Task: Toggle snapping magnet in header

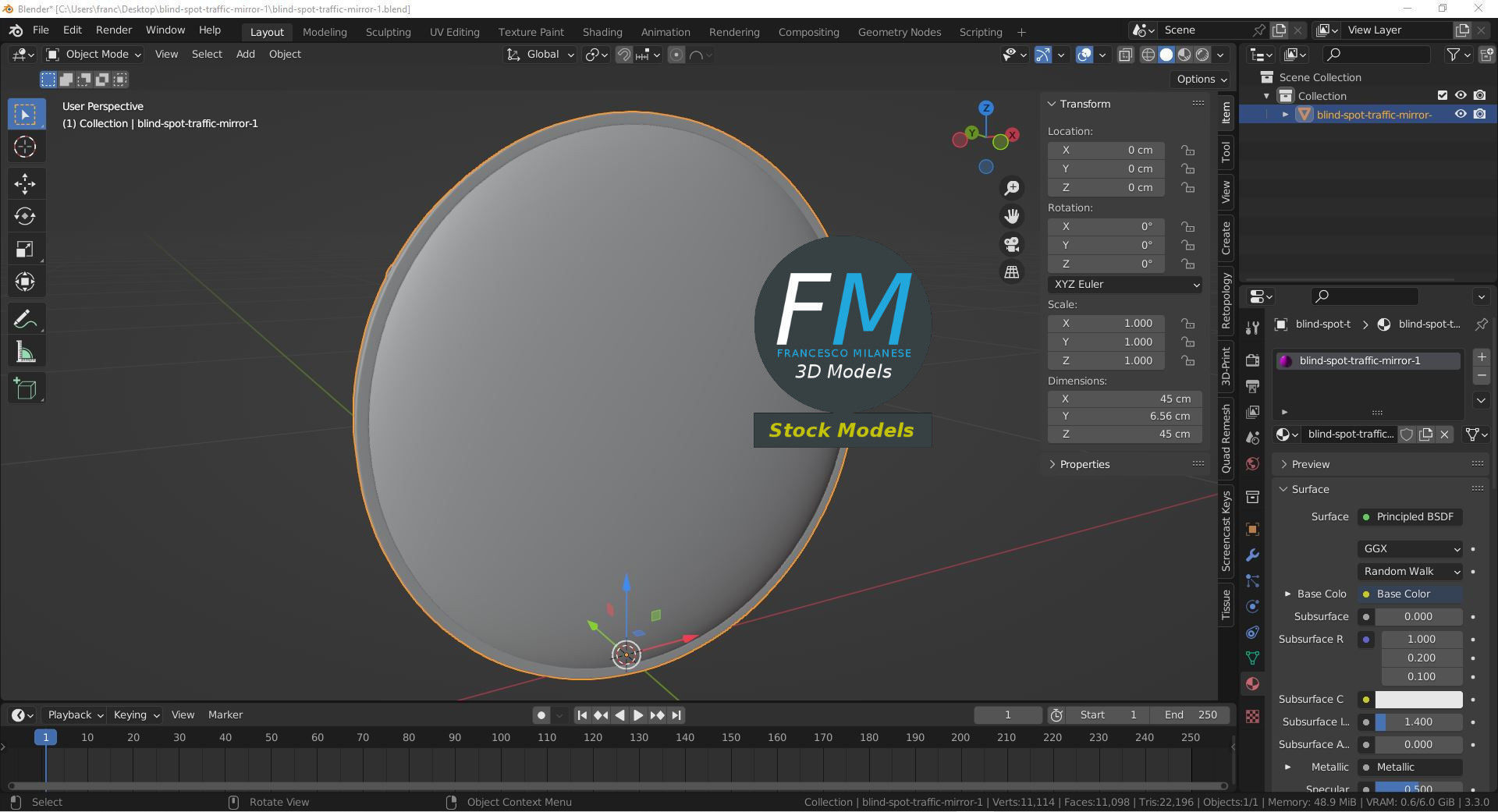Action: [623, 55]
